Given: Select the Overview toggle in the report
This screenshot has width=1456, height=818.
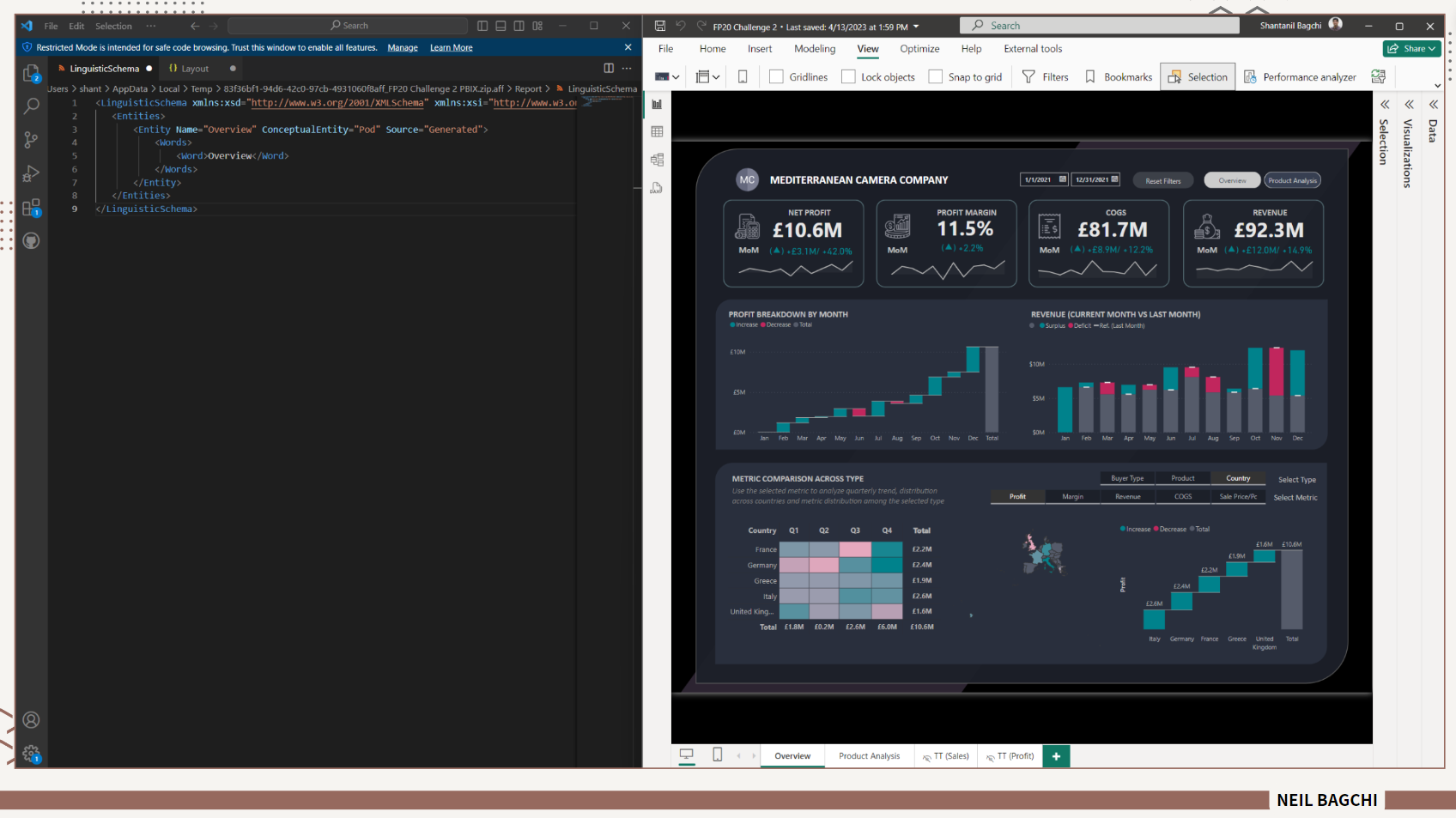Looking at the screenshot, I should tap(1232, 180).
